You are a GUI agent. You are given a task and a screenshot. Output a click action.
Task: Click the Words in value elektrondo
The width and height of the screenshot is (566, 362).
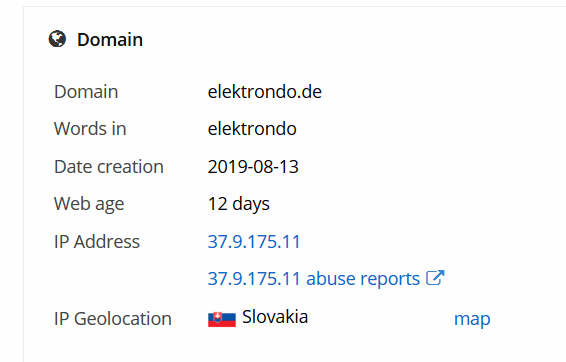click(252, 129)
